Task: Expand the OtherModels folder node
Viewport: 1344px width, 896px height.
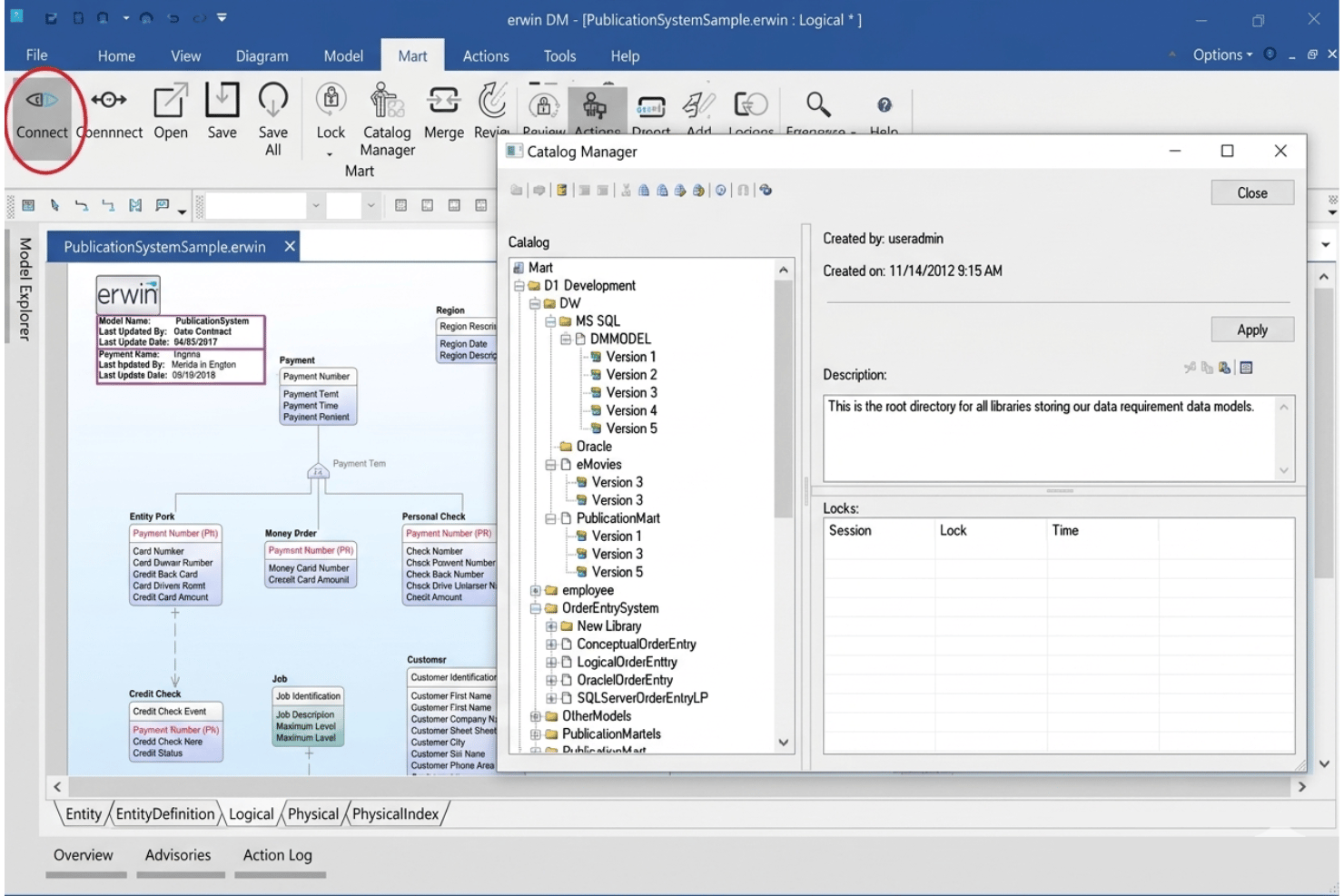Action: [x=535, y=716]
